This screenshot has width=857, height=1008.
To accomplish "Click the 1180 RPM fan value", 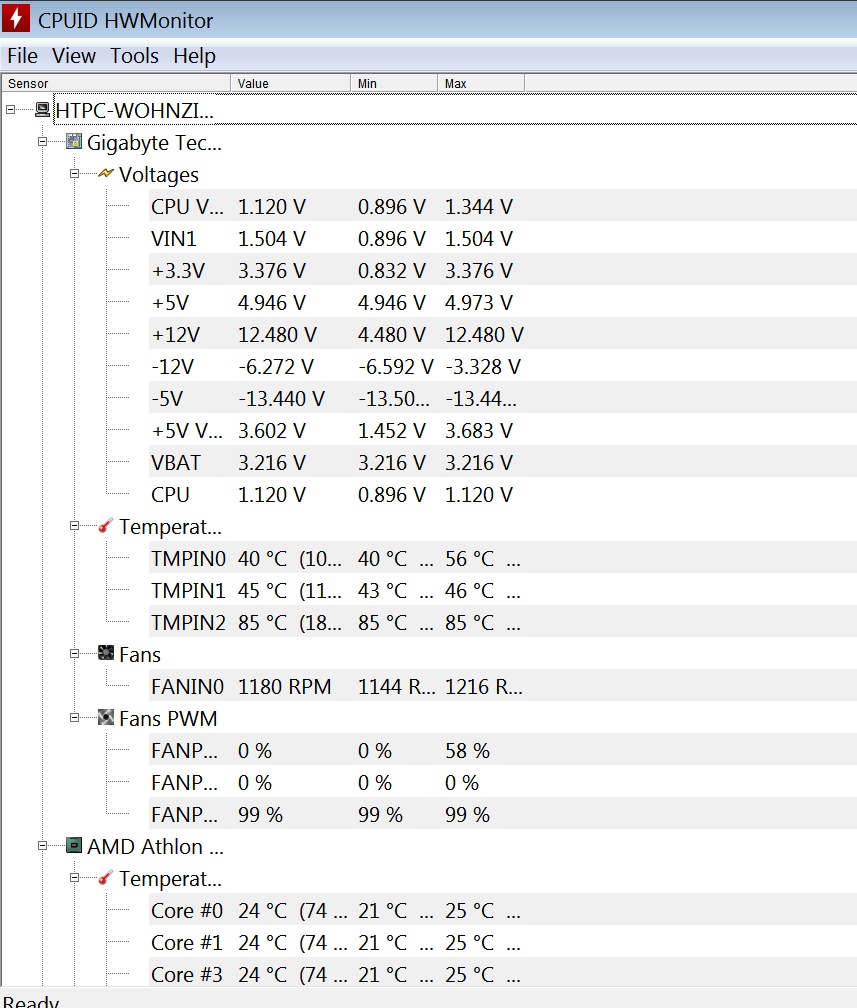I will (x=285, y=687).
